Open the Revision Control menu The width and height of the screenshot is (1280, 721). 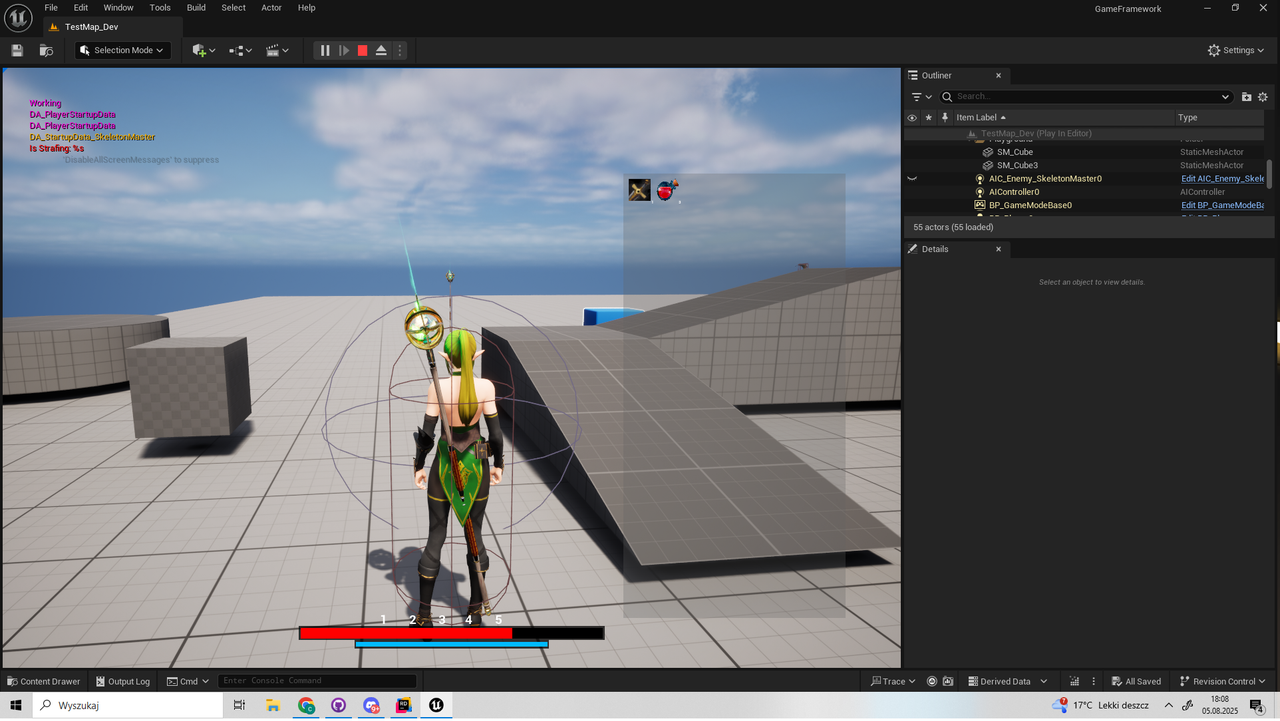(x=1223, y=681)
